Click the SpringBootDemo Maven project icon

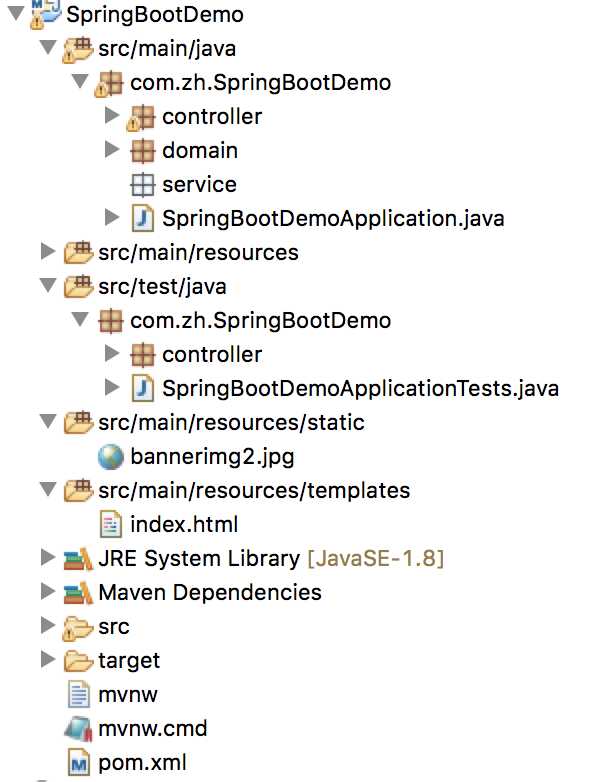pyautogui.click(x=46, y=14)
